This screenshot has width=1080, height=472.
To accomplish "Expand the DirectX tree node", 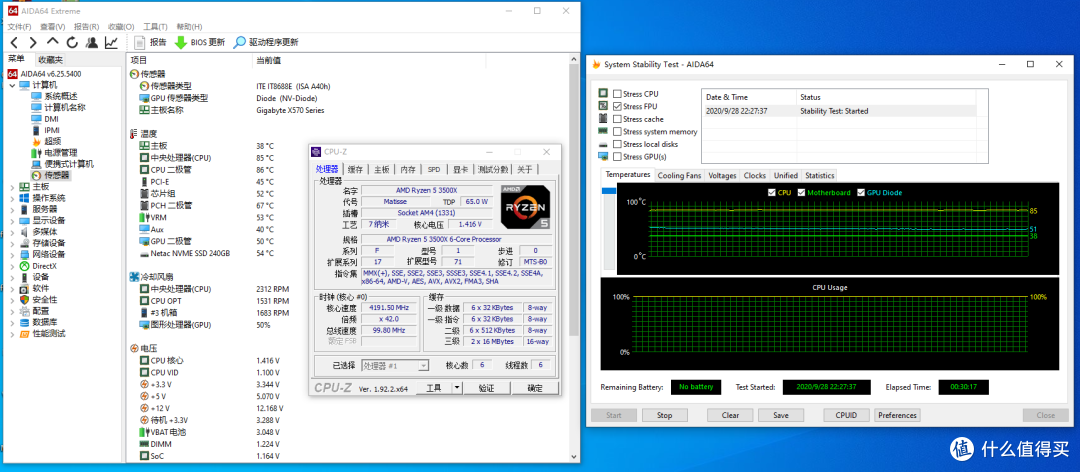I will (12, 265).
